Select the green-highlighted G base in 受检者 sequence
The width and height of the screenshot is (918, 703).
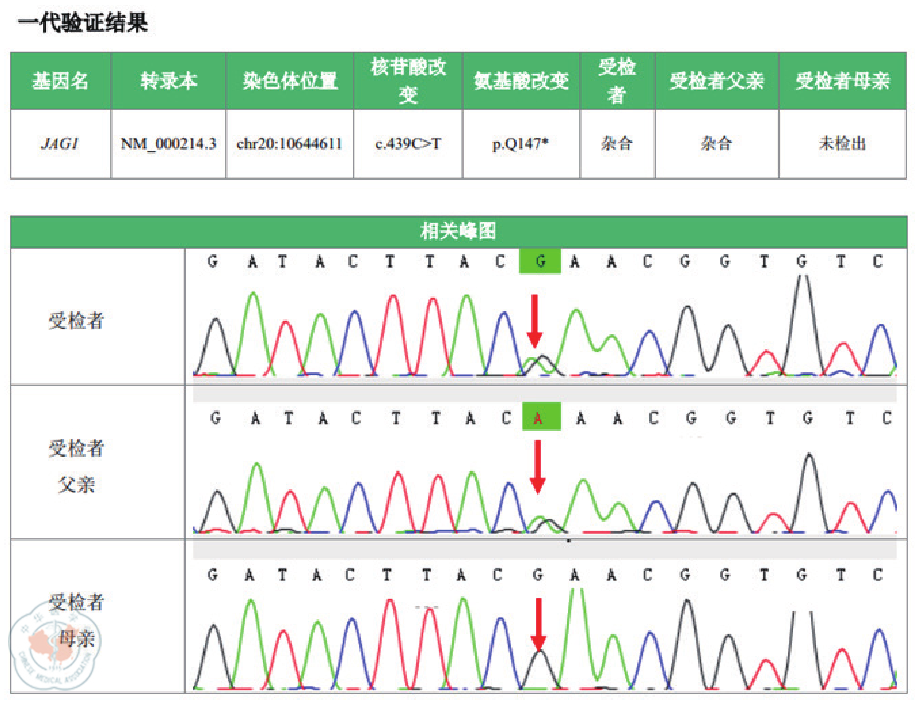(540, 261)
